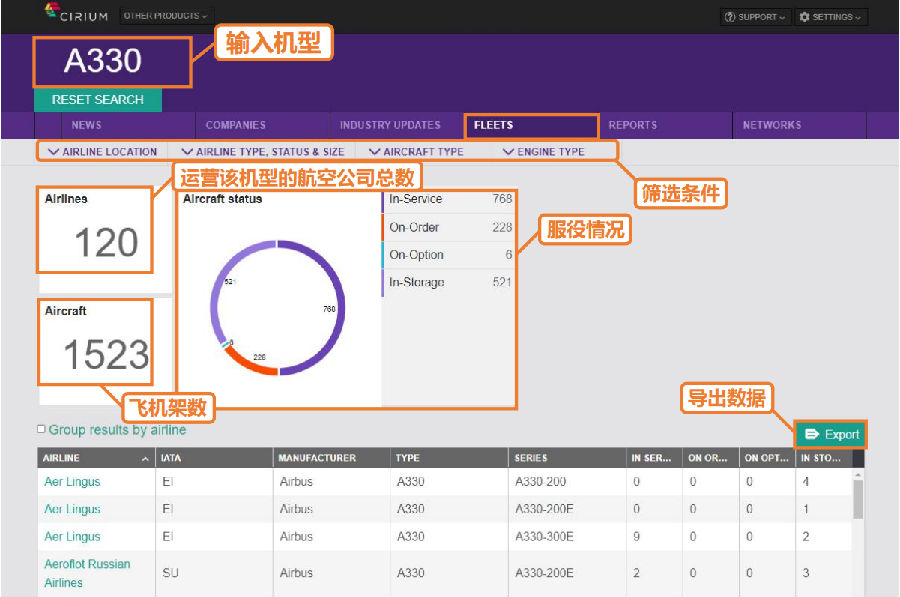This screenshot has width=900, height=597.
Task: Click the Cirium logo icon
Action: [52, 11]
